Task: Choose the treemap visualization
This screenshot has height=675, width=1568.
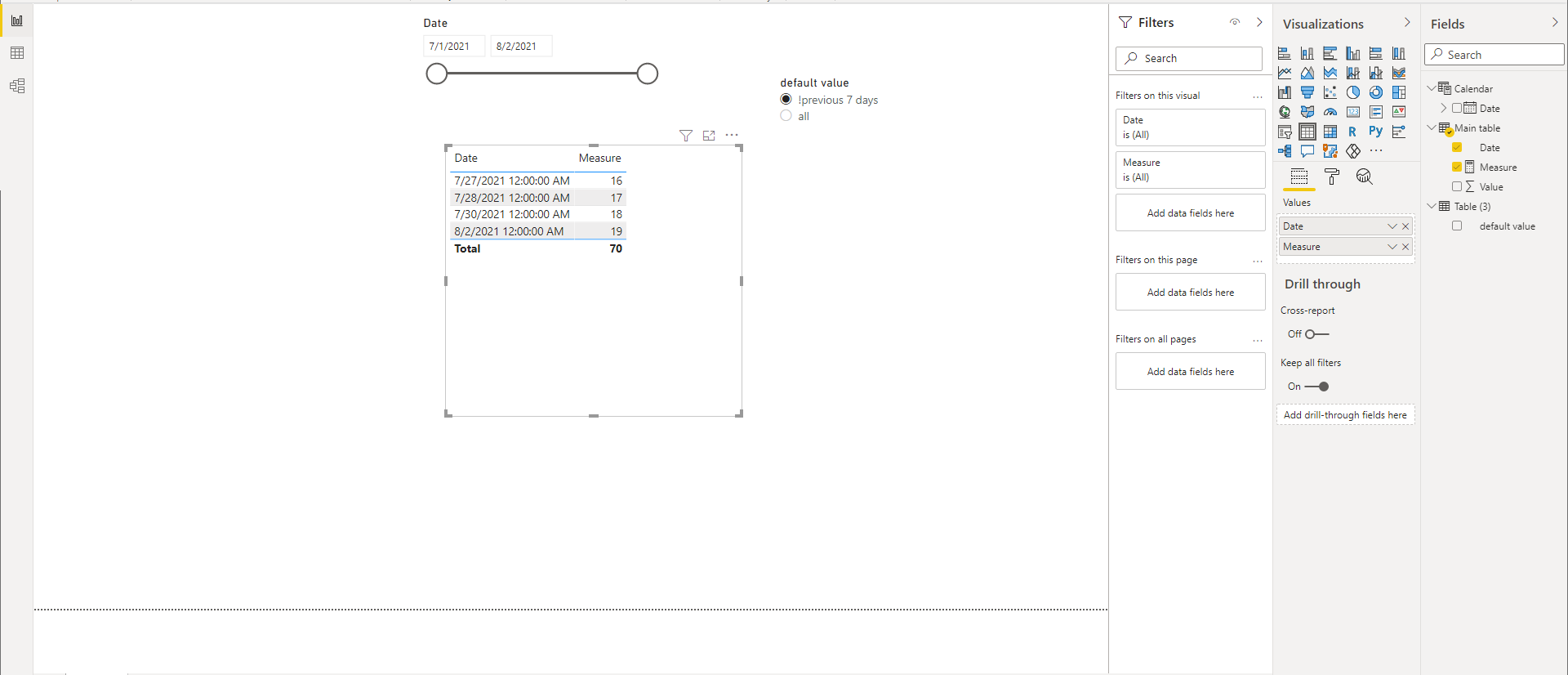Action: (1399, 92)
